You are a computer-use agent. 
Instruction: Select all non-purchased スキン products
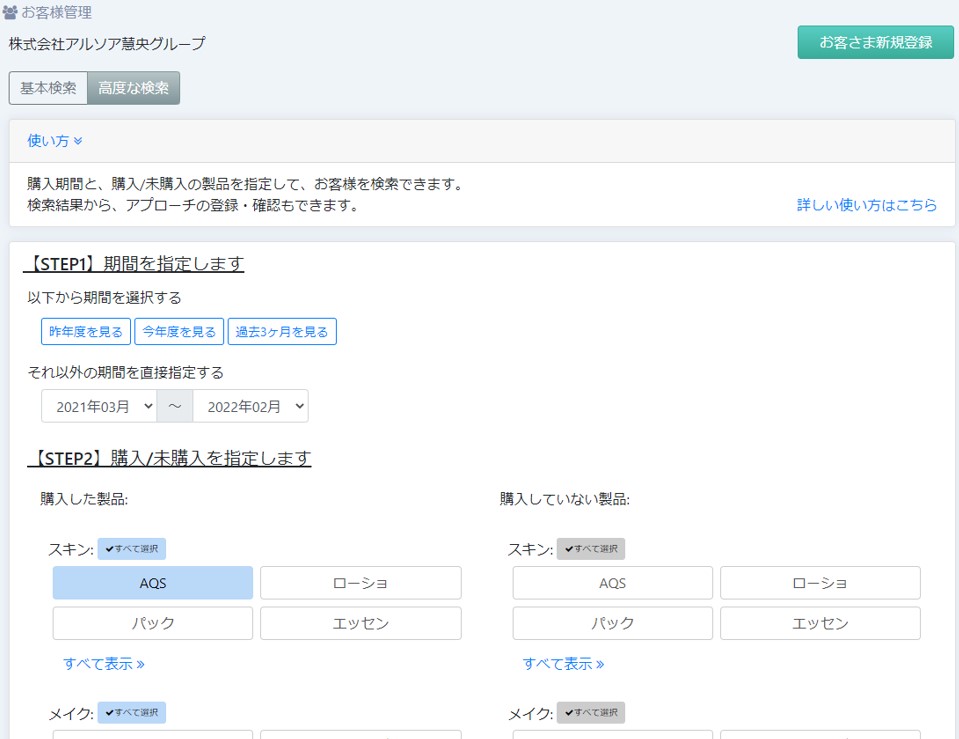[x=591, y=549]
